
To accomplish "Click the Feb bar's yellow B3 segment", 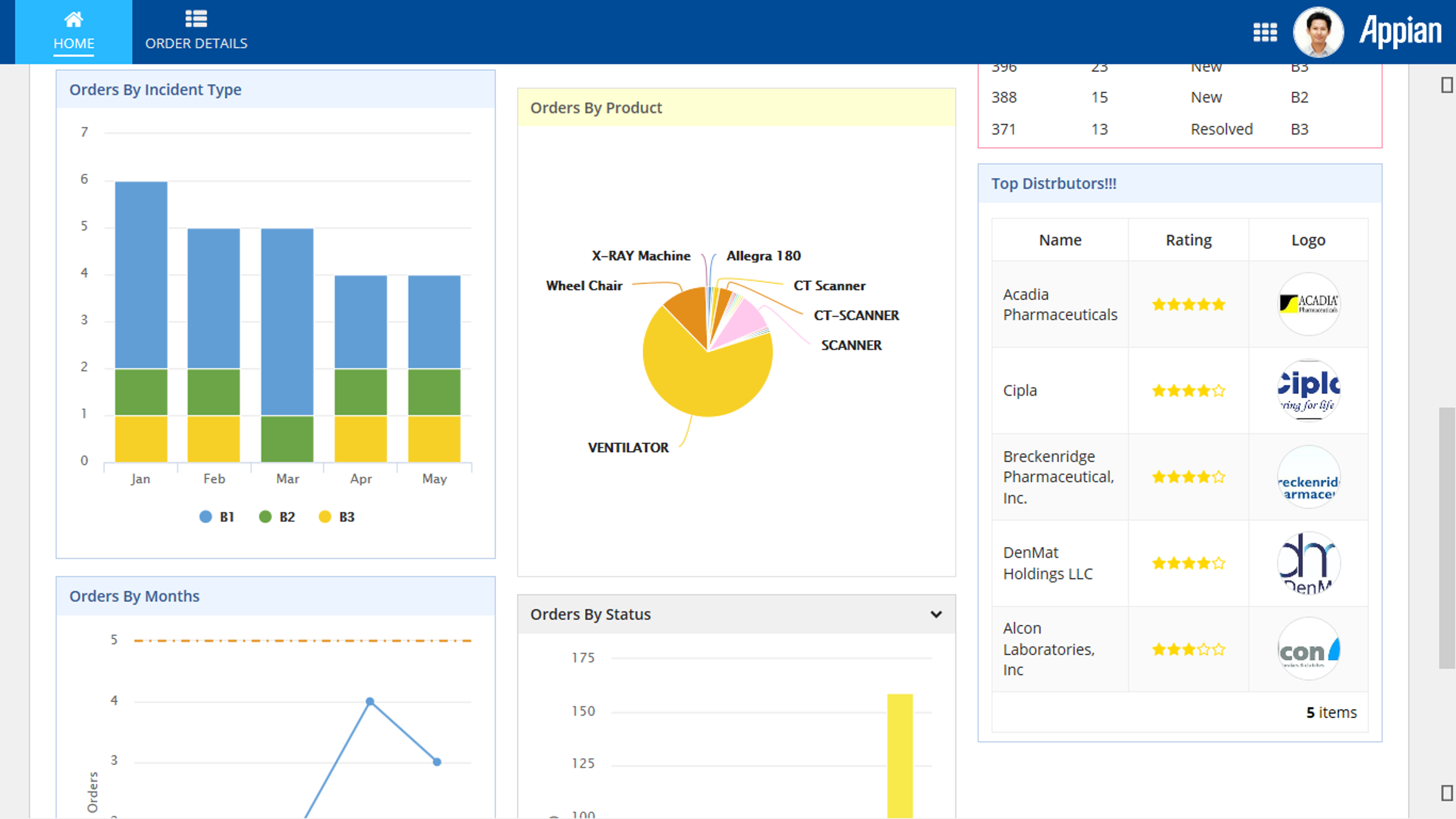I will point(213,439).
